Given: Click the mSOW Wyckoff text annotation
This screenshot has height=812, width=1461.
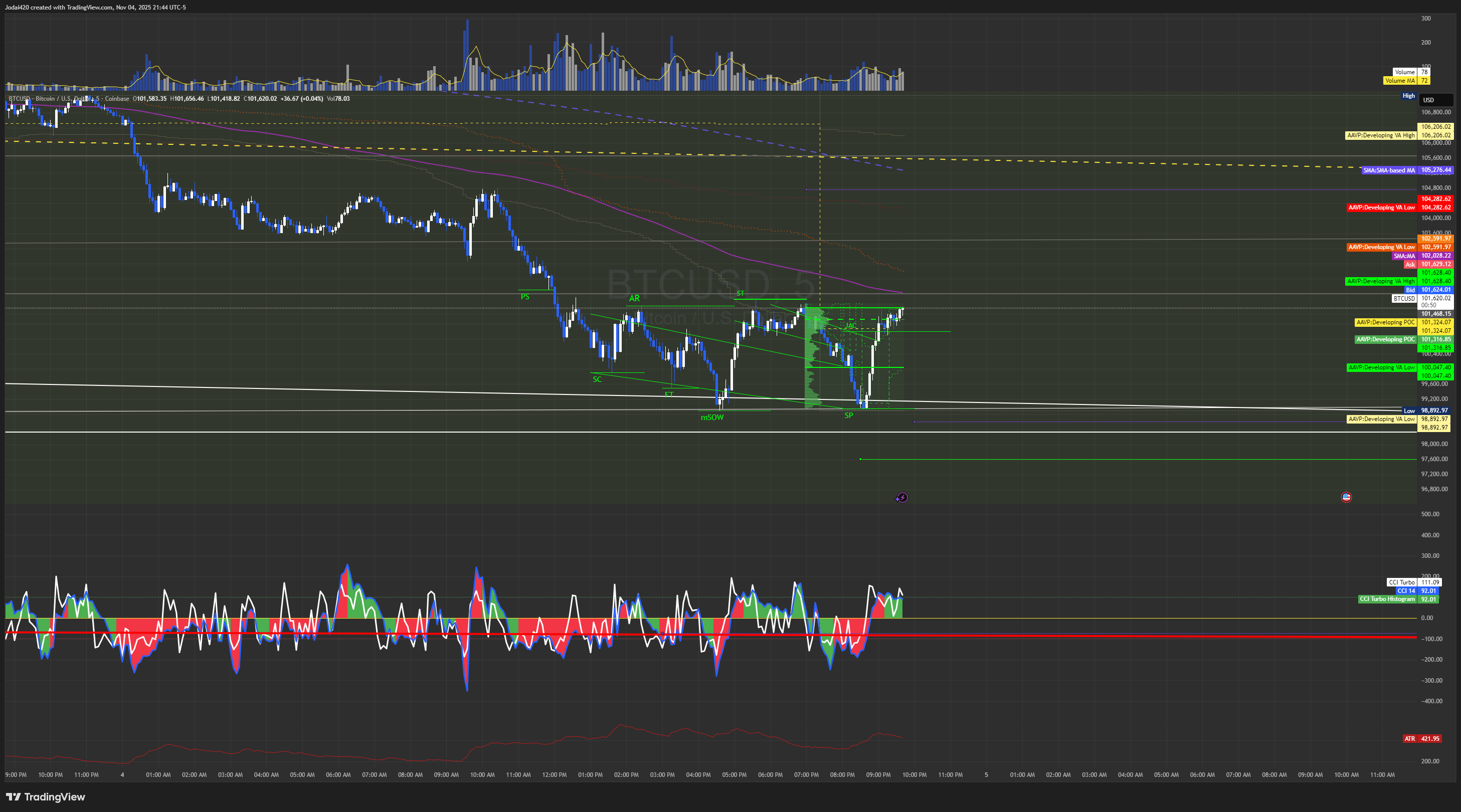Looking at the screenshot, I should tap(712, 418).
